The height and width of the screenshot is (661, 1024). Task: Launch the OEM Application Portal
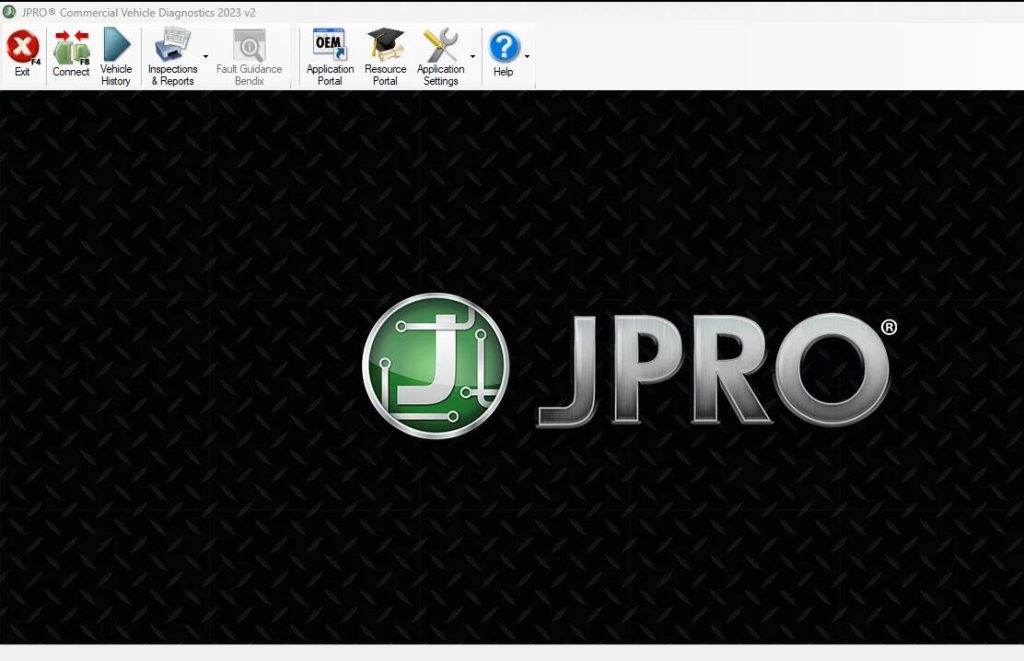pyautogui.click(x=329, y=44)
